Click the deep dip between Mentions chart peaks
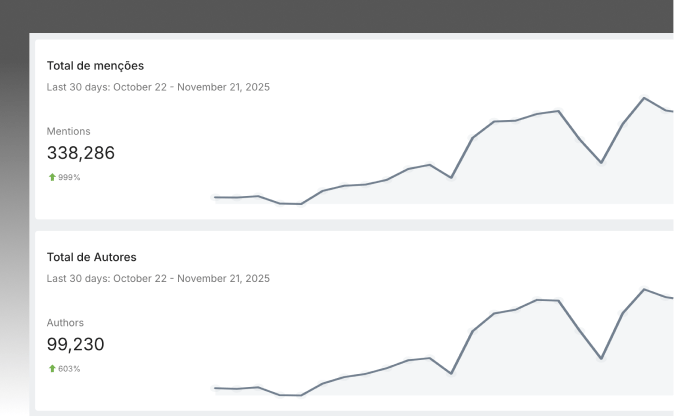Viewport: 674px width, 416px height. coord(601,162)
